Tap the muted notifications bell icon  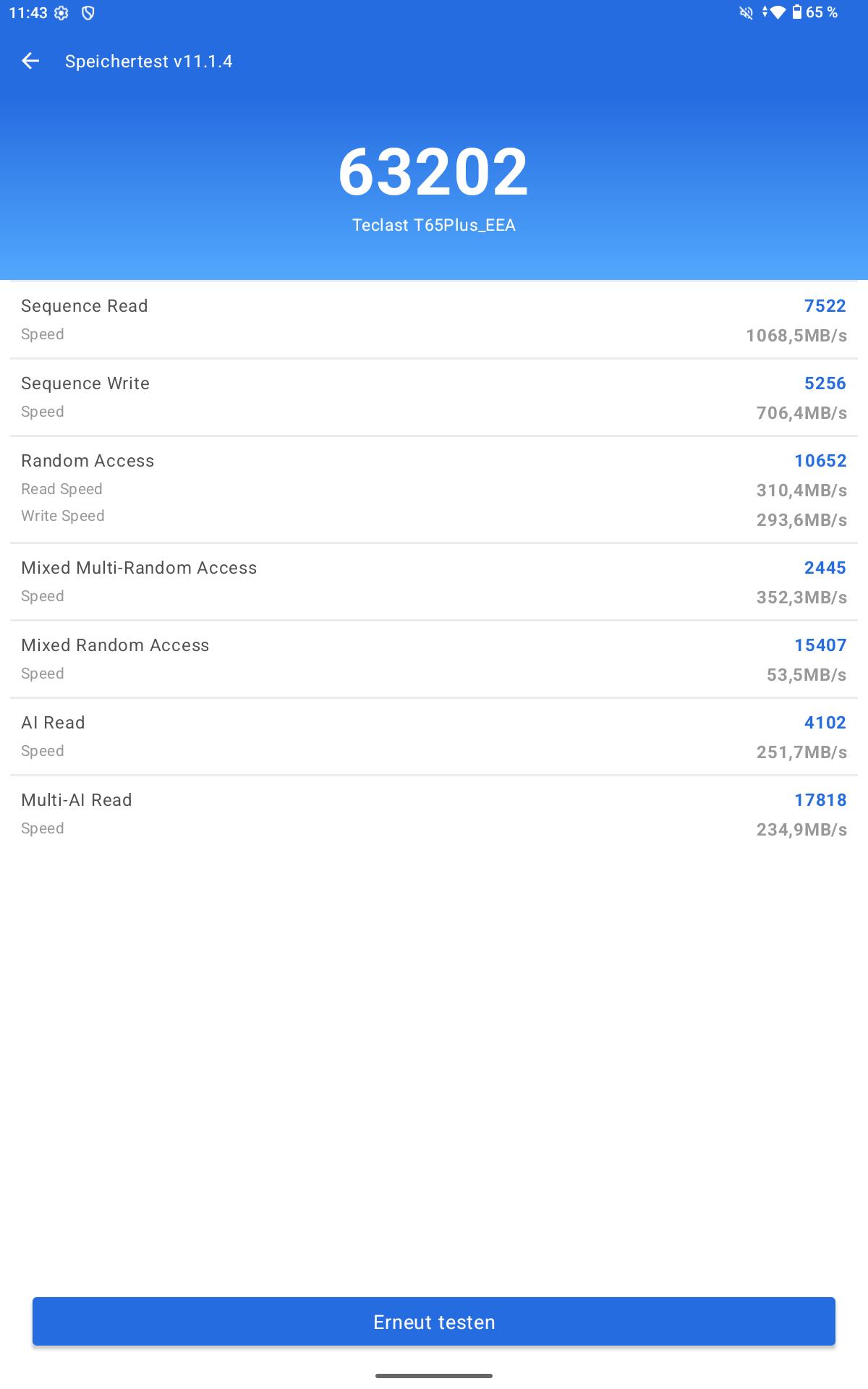click(746, 13)
